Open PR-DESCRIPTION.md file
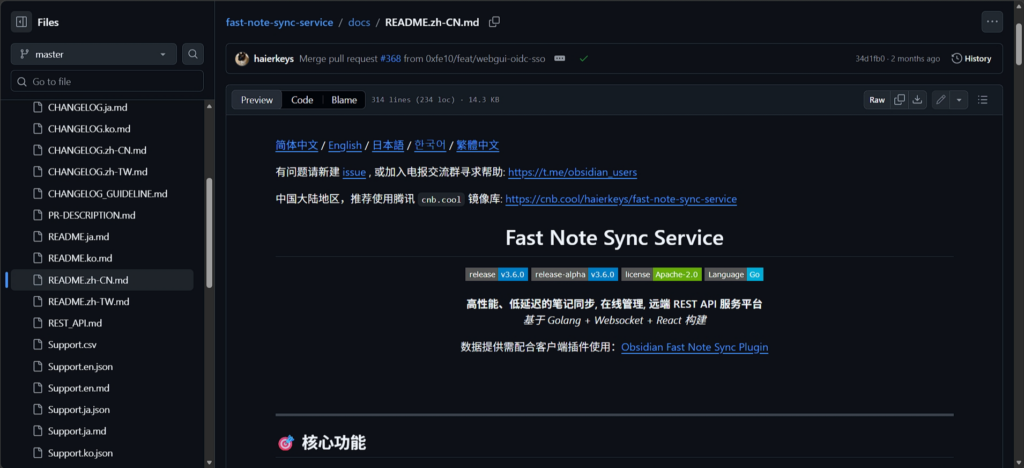This screenshot has width=1024, height=468. 91,215
